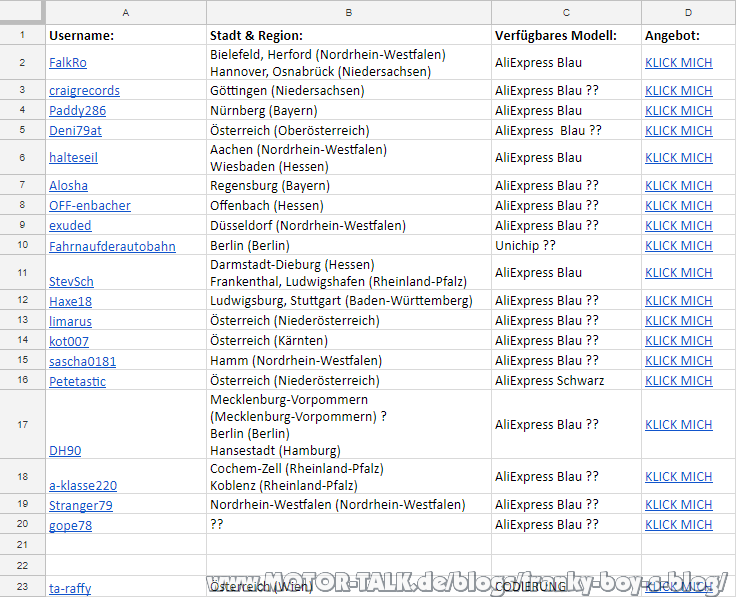This screenshot has width=736, height=597.
Task: Open the exuded username link
Action: (x=70, y=226)
